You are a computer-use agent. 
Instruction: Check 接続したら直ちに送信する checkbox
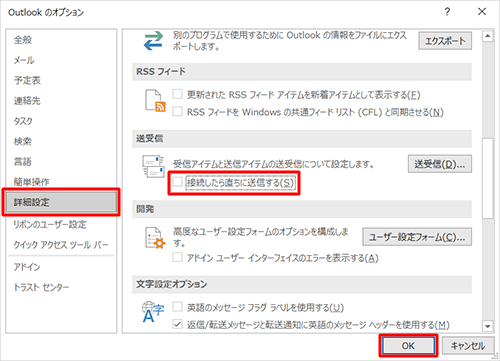click(177, 182)
